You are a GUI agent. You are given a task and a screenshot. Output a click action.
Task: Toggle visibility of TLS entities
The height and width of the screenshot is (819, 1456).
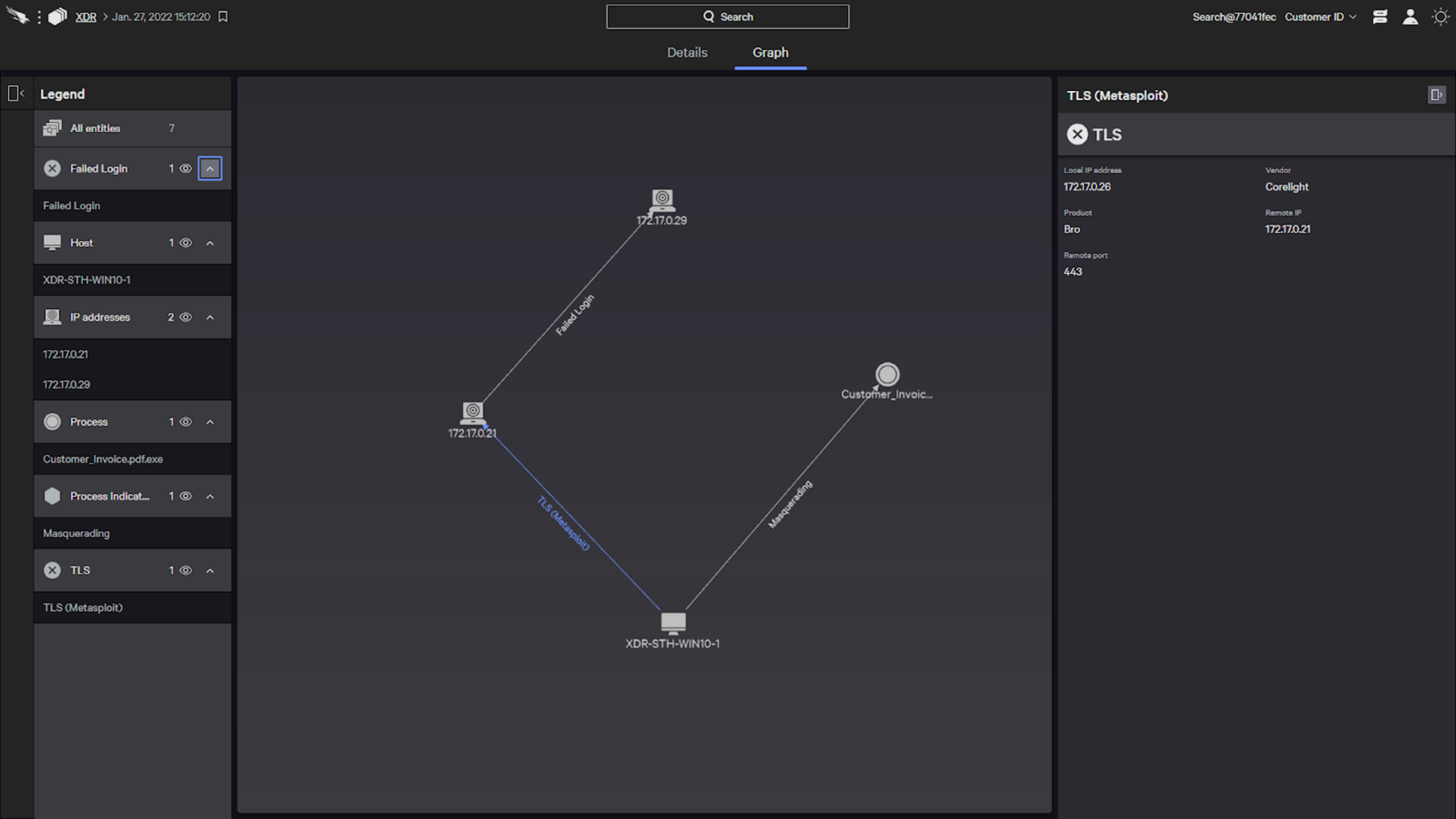click(186, 570)
